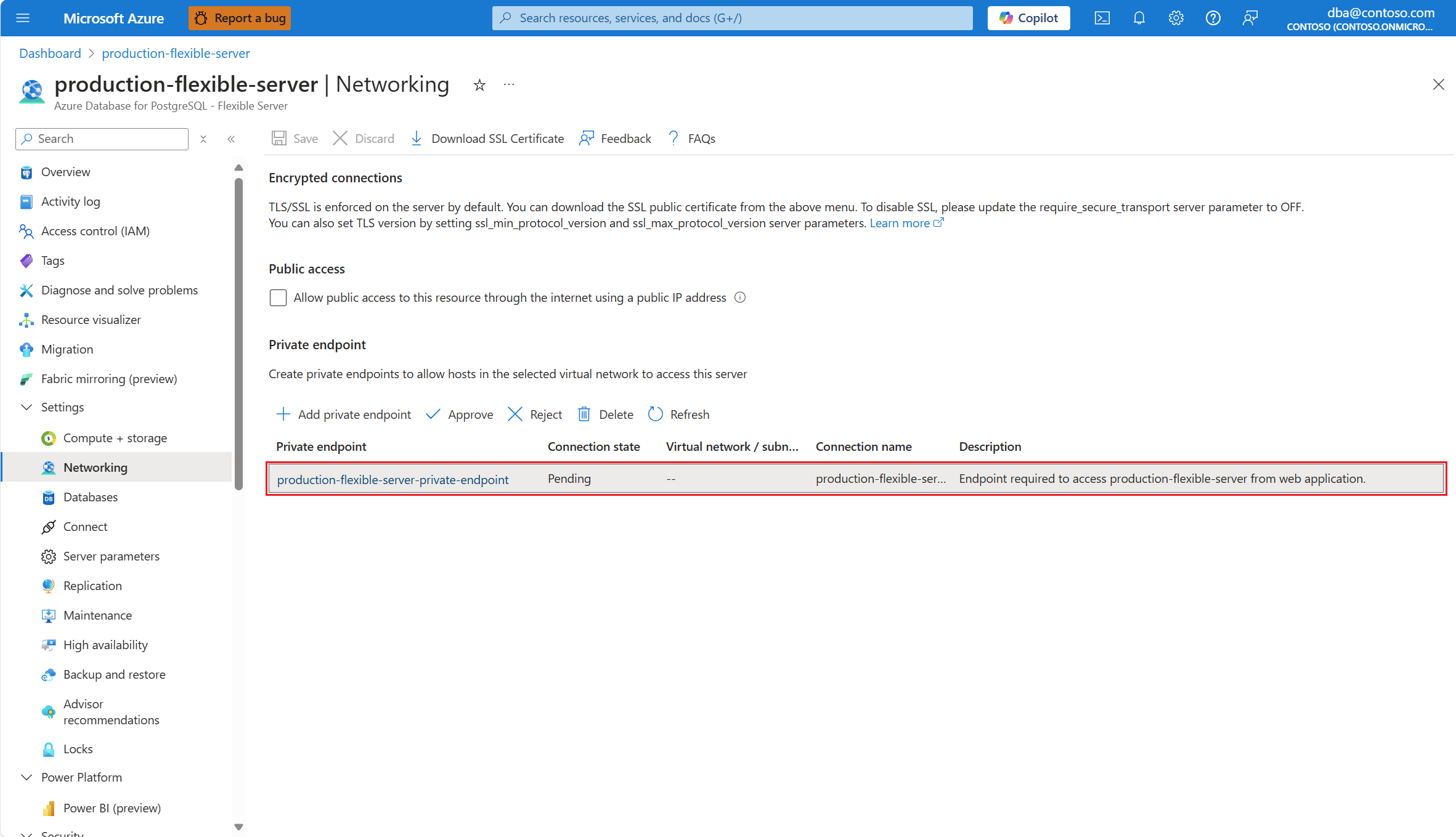The width and height of the screenshot is (1456, 837).
Task: Open Cloud Shell from the top bar
Action: 1102,18
